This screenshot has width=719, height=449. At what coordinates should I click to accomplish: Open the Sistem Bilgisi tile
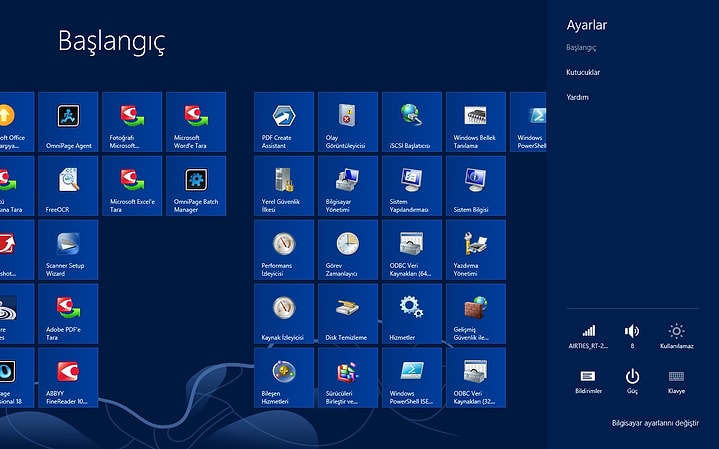coord(476,186)
